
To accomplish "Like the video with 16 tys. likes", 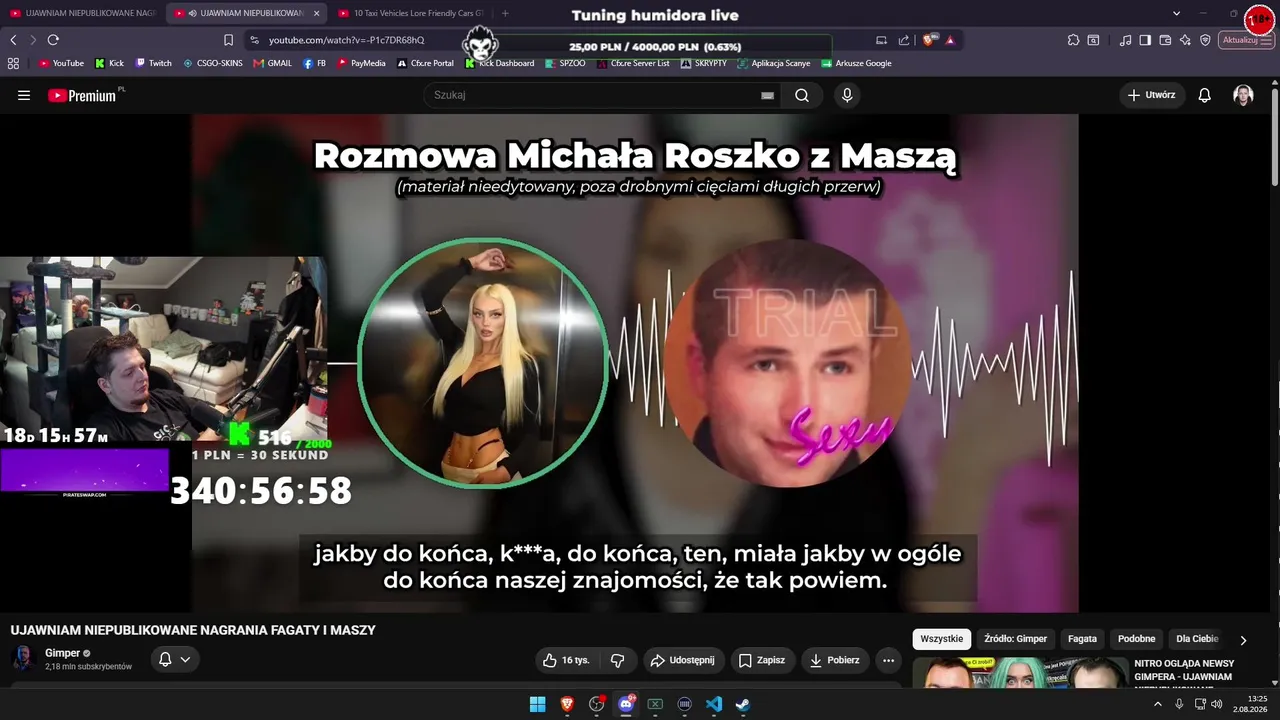I will (x=567, y=660).
